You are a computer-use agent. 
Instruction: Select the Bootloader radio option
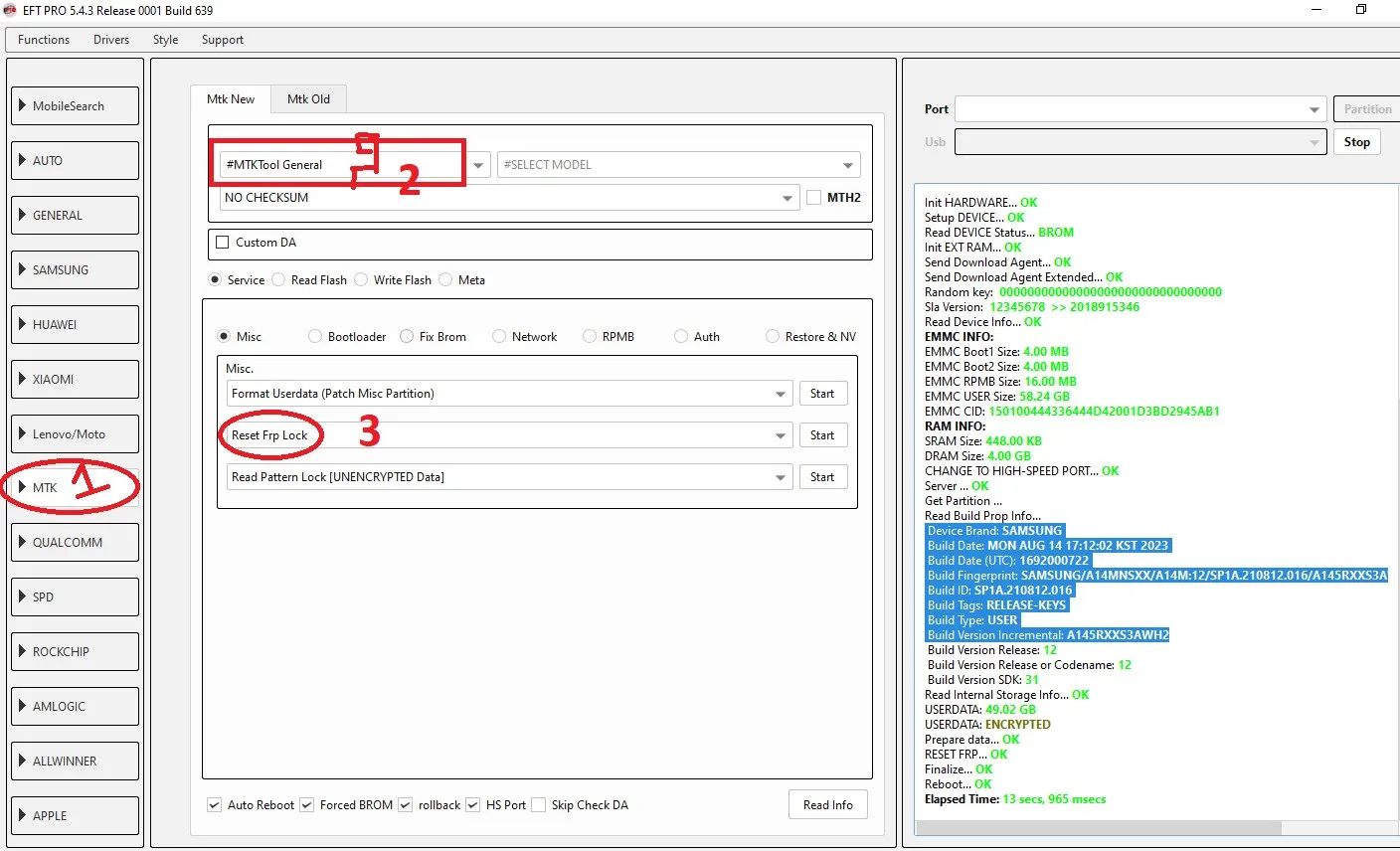[x=316, y=337]
